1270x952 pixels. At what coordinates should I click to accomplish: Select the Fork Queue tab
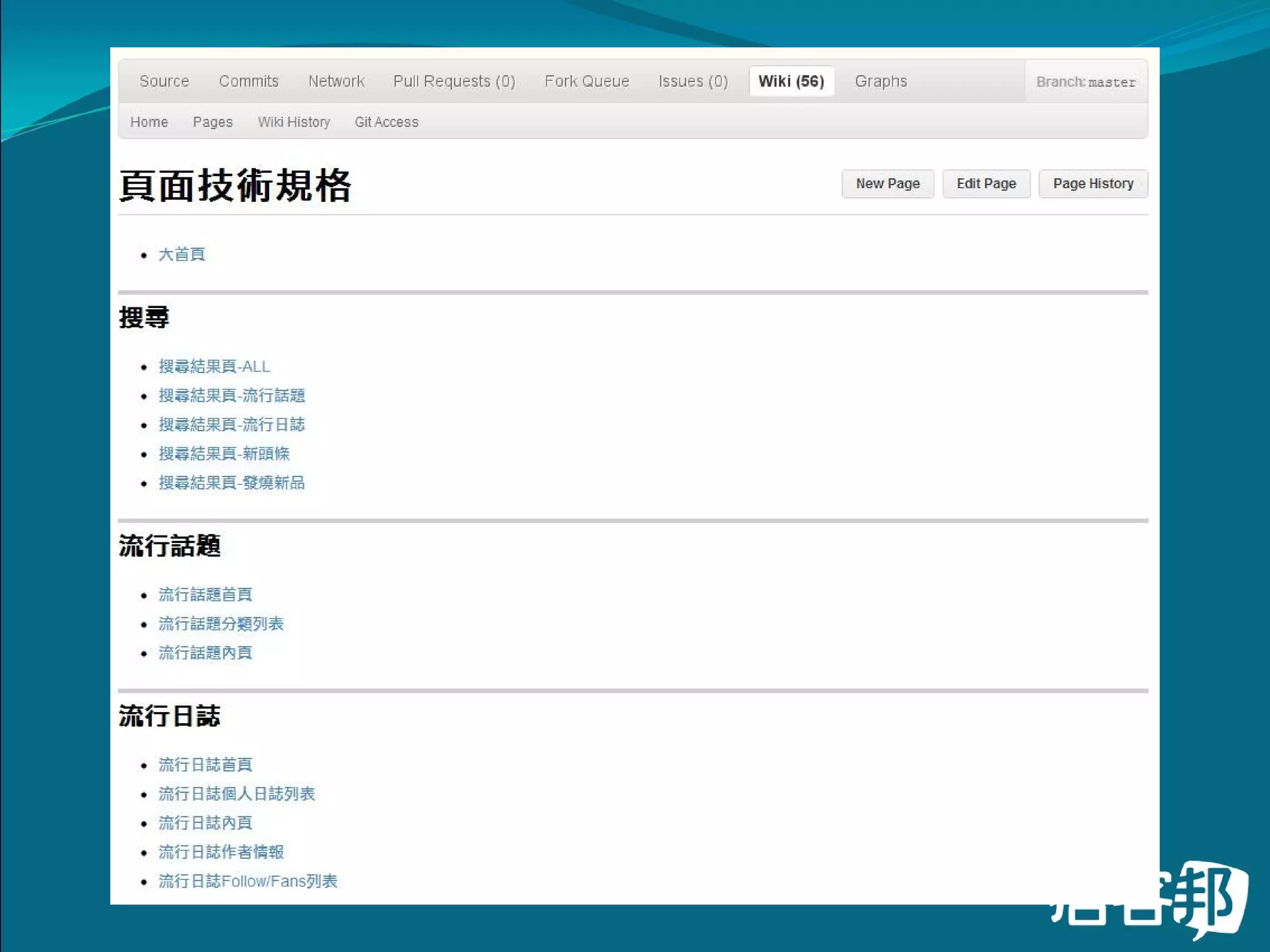pos(587,81)
